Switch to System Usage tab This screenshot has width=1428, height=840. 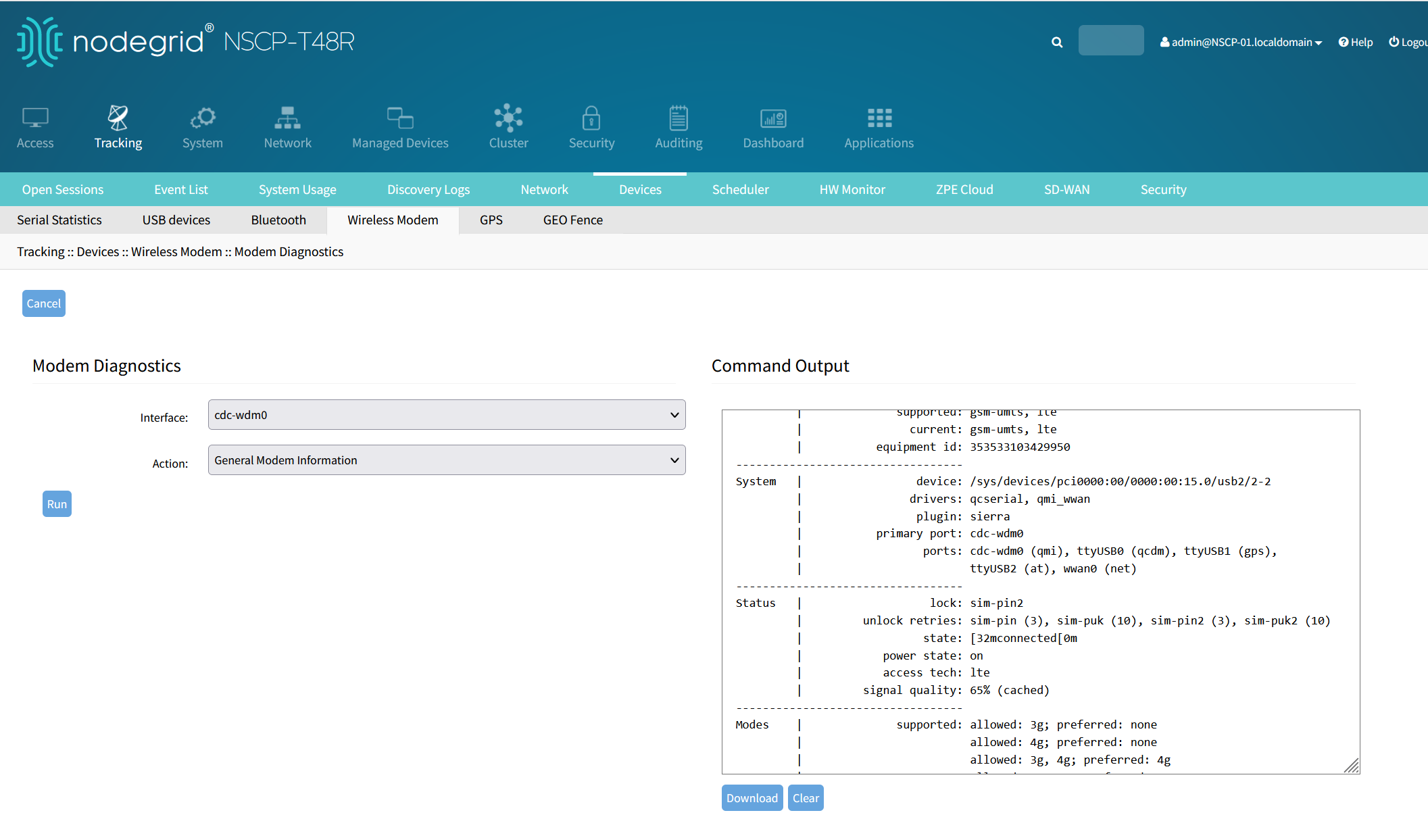point(297,190)
